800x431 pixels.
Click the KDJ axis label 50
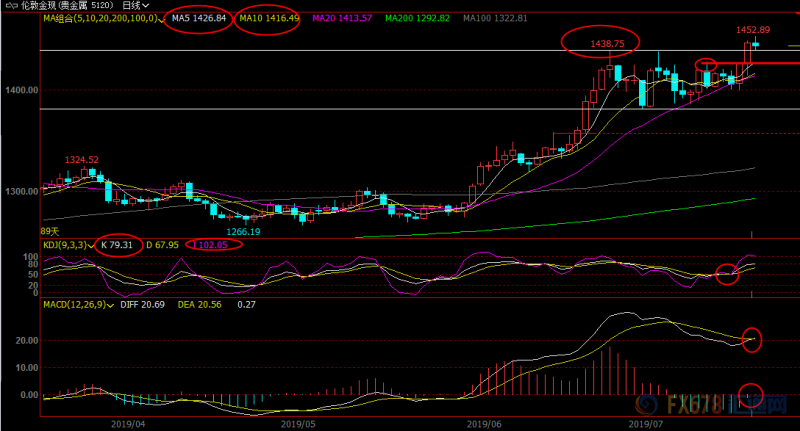33,275
